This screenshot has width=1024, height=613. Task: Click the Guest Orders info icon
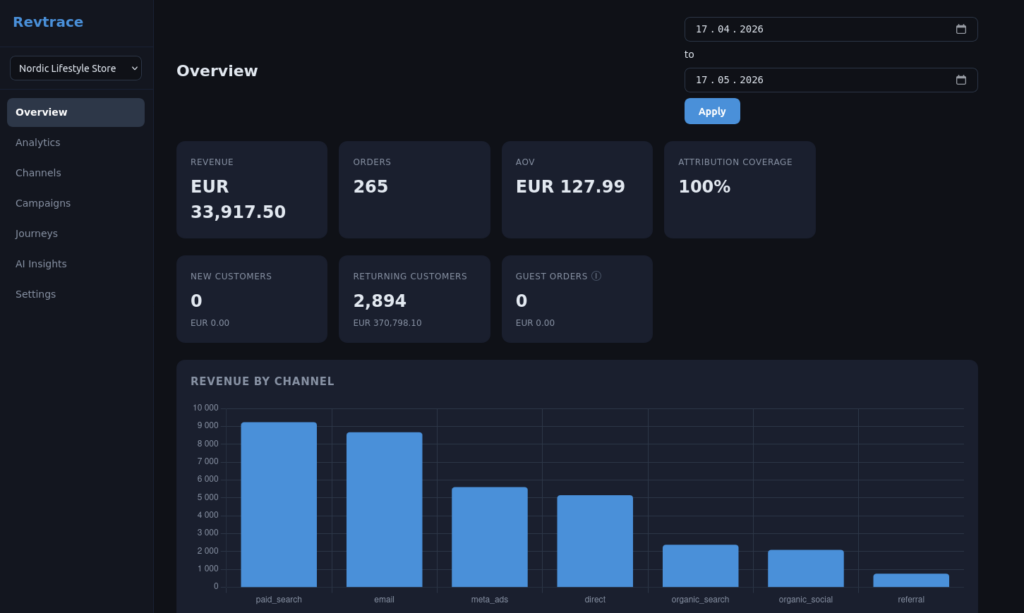click(x=596, y=276)
